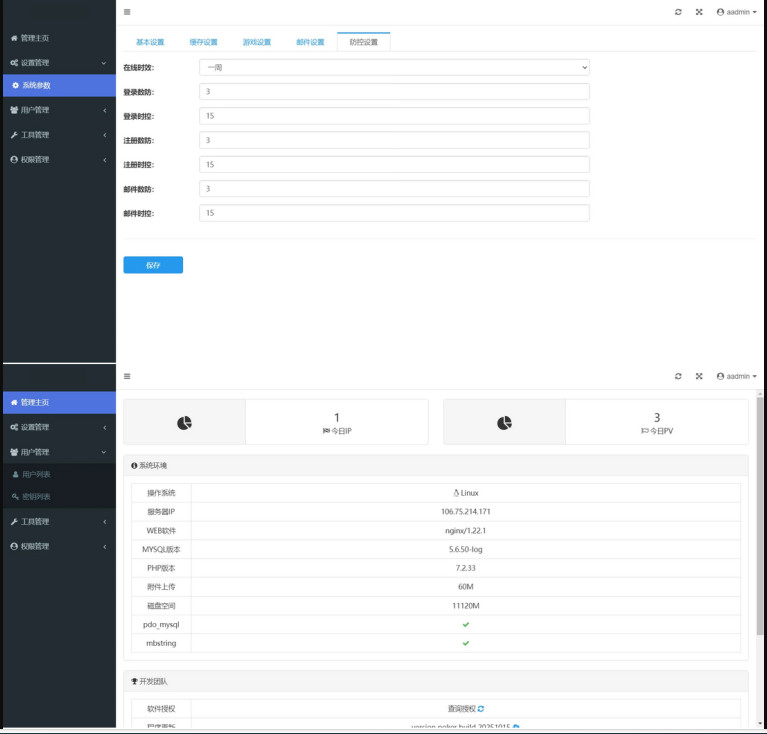Open the 游戏设置 tab
Screen dimensions: 767x734
257,42
